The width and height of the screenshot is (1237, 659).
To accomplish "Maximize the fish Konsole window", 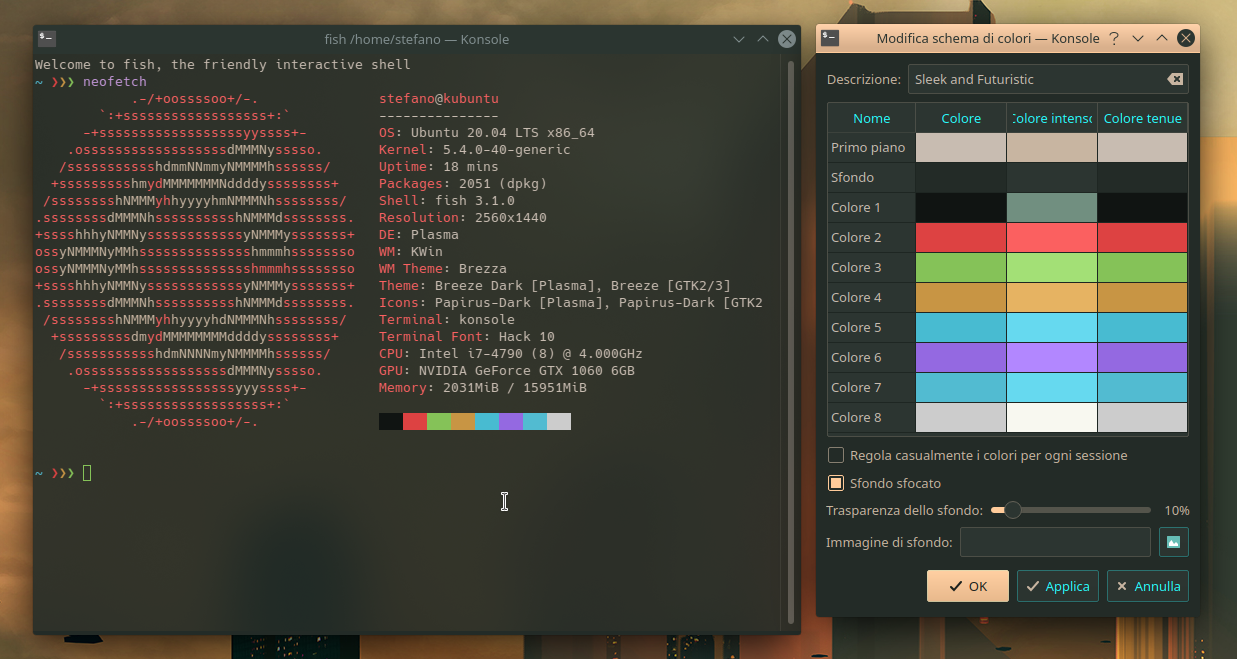I will 763,39.
